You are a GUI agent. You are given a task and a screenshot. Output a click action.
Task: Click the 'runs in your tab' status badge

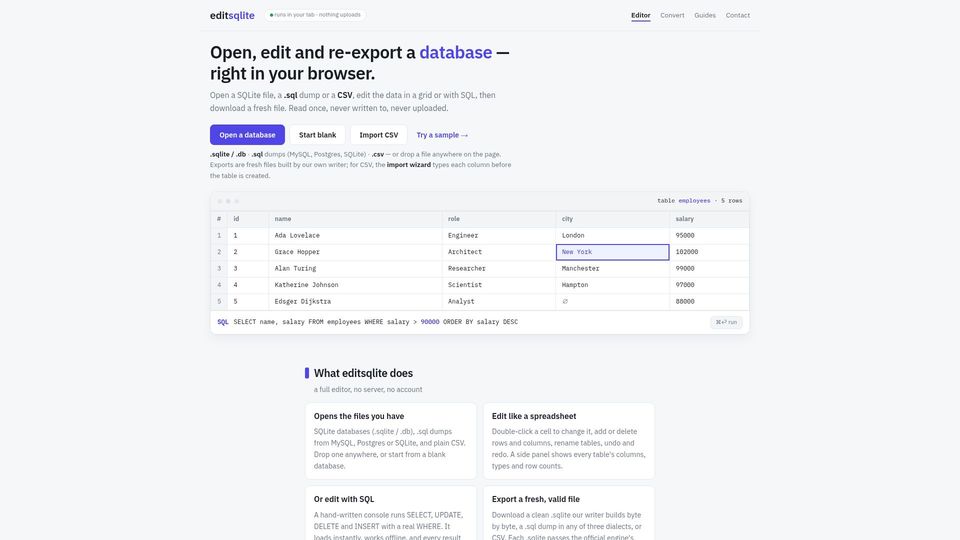(315, 15)
